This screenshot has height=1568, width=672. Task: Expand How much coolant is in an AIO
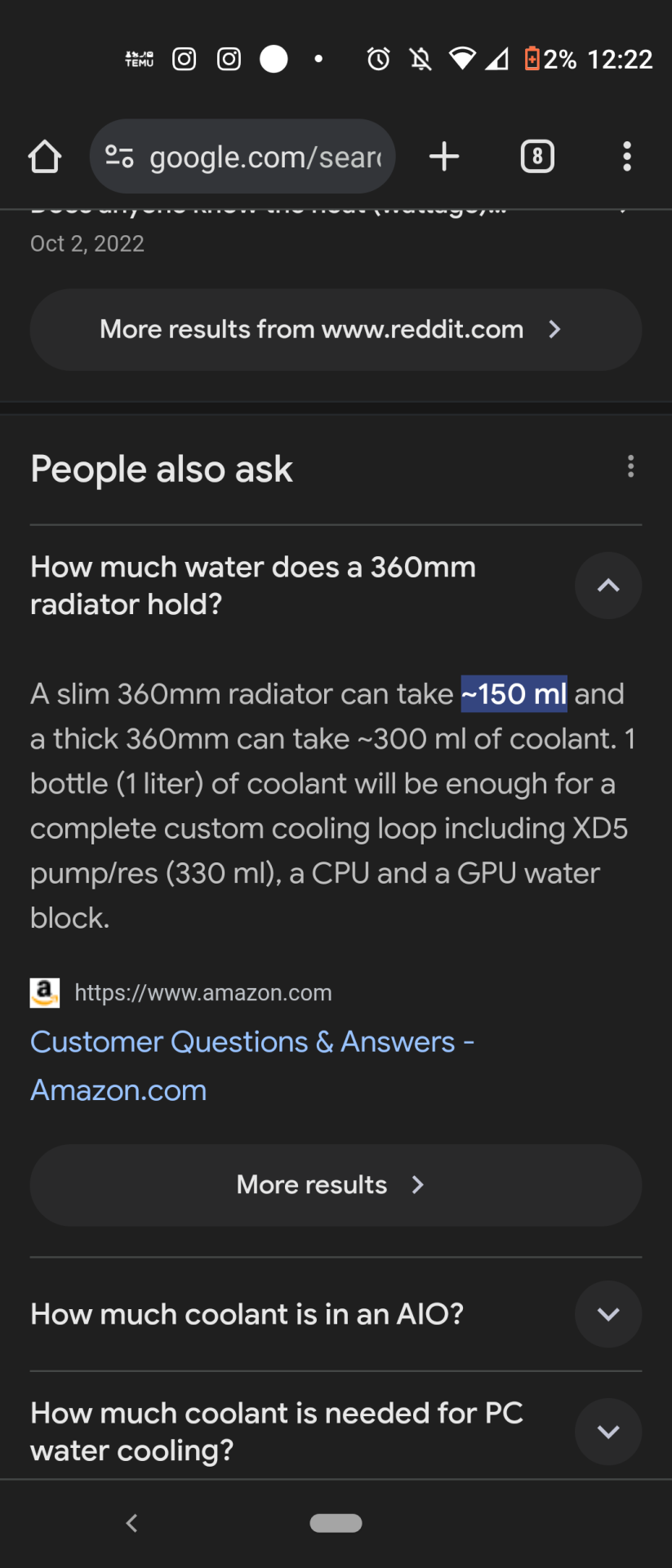tap(608, 1314)
